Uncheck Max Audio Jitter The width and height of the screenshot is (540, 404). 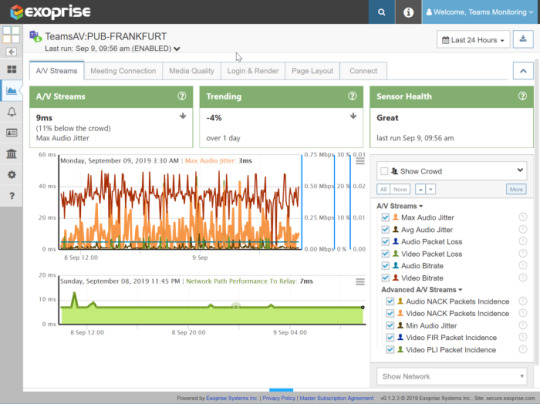point(385,217)
